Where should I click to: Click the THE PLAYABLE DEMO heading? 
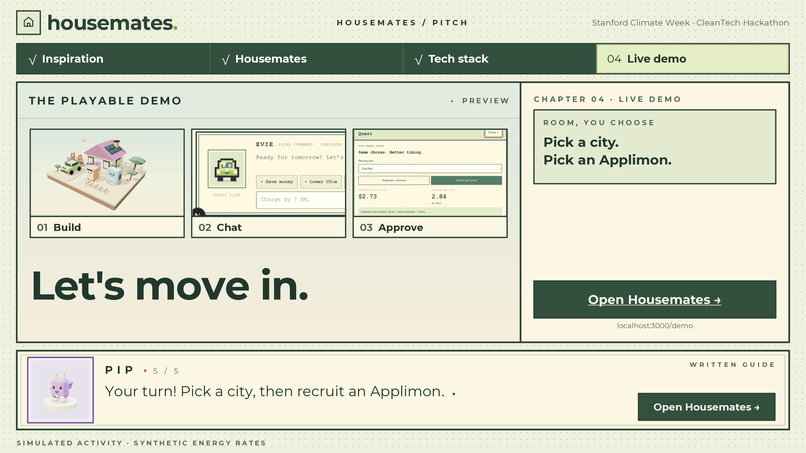coord(105,101)
